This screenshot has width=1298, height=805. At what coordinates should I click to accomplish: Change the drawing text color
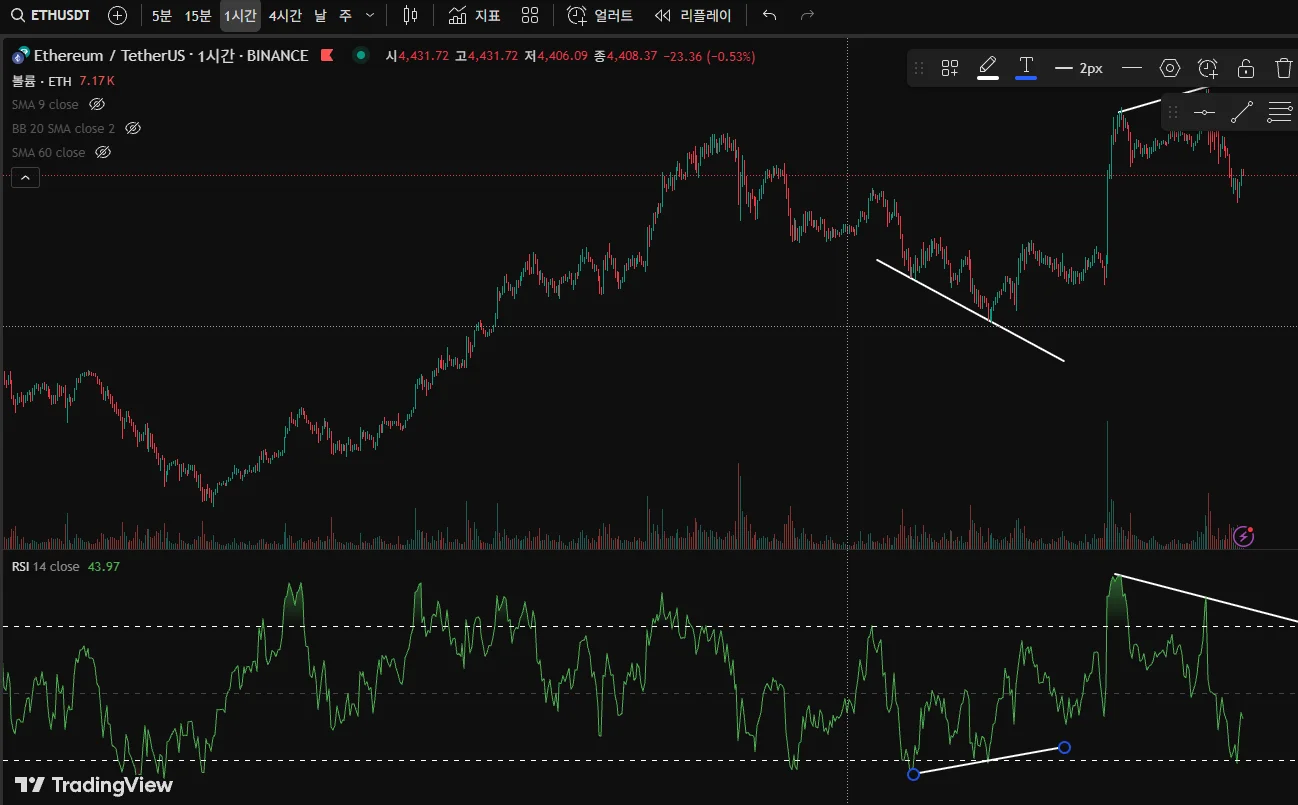coord(1026,68)
